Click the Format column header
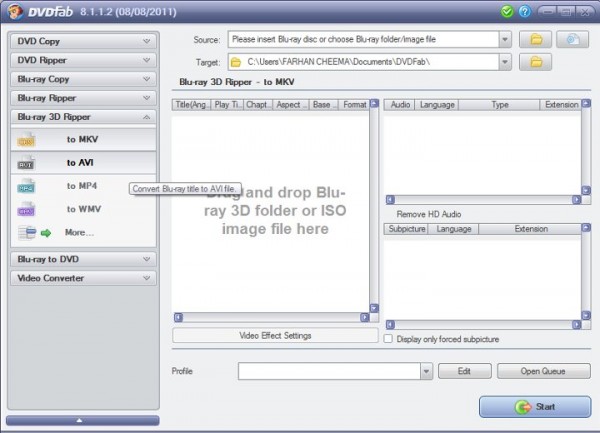 click(354, 104)
